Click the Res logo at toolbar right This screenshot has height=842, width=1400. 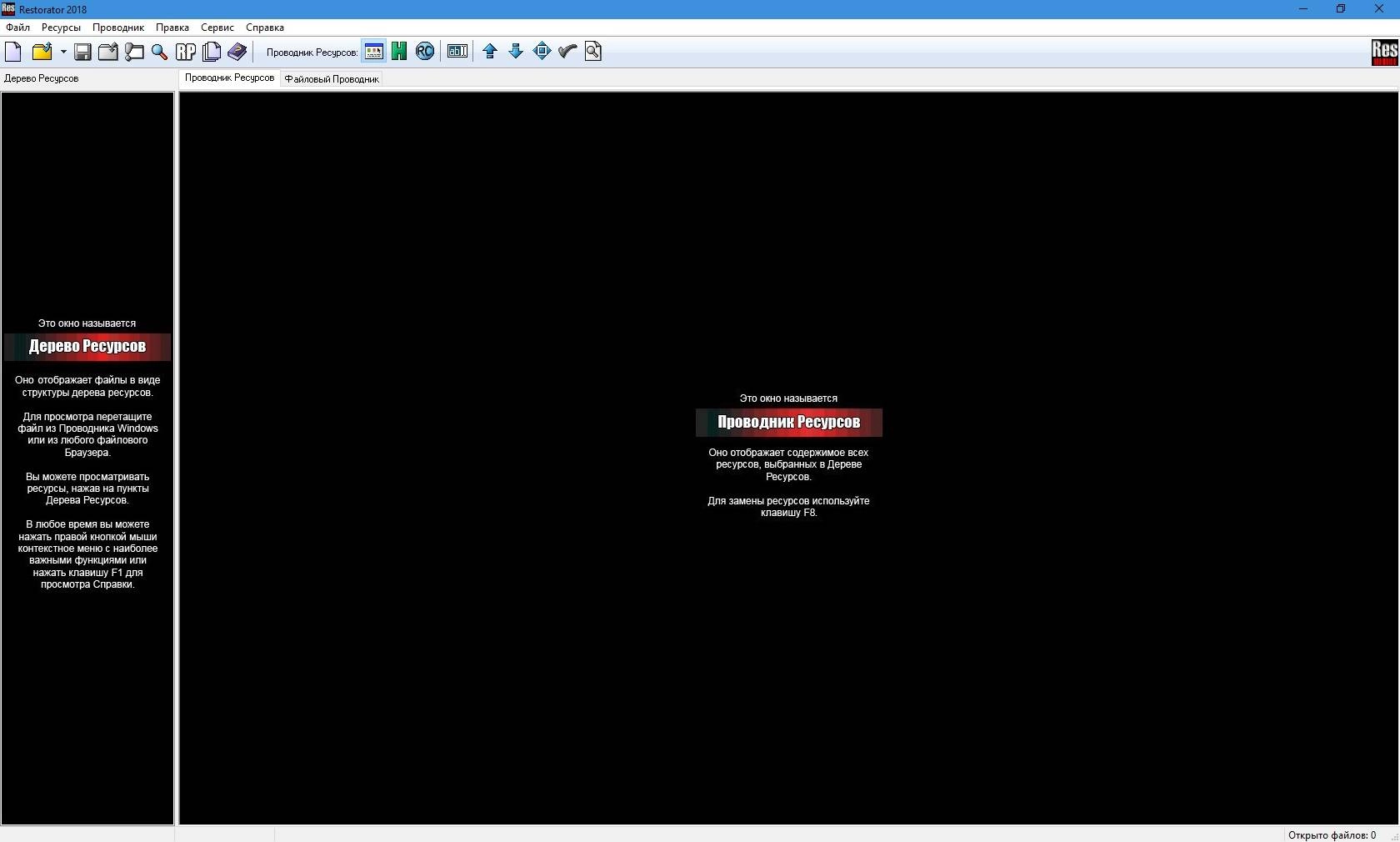[x=1384, y=53]
